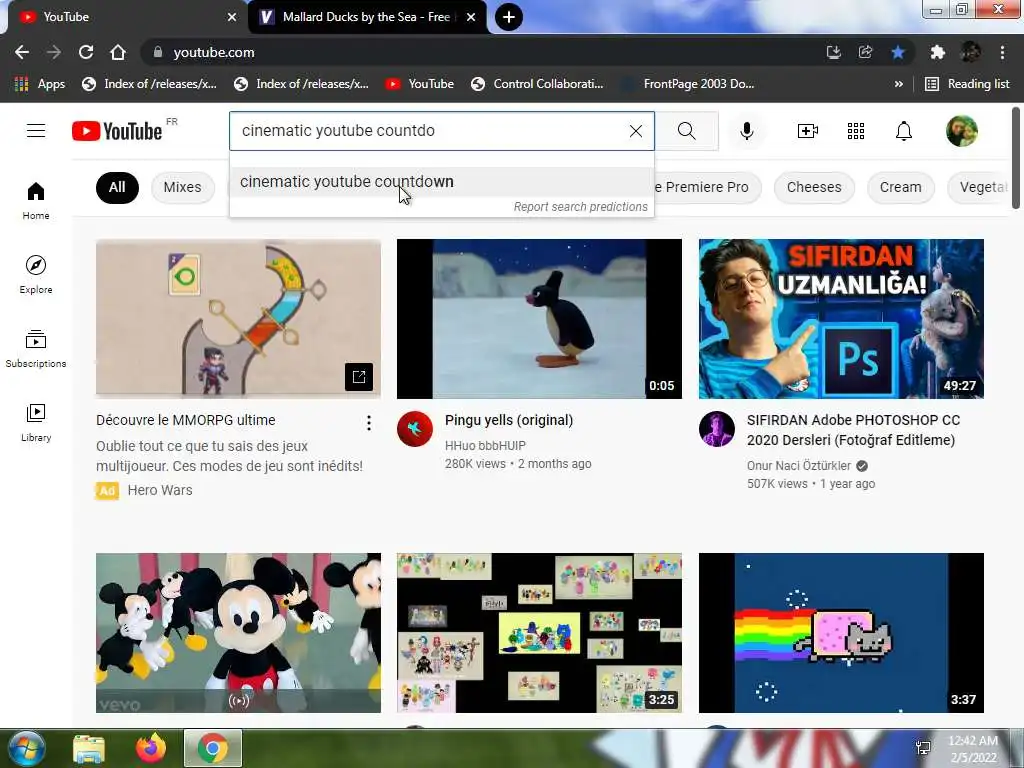1024x768 pixels.
Task: Select the Premiere Pro filter chip
Action: pos(707,187)
